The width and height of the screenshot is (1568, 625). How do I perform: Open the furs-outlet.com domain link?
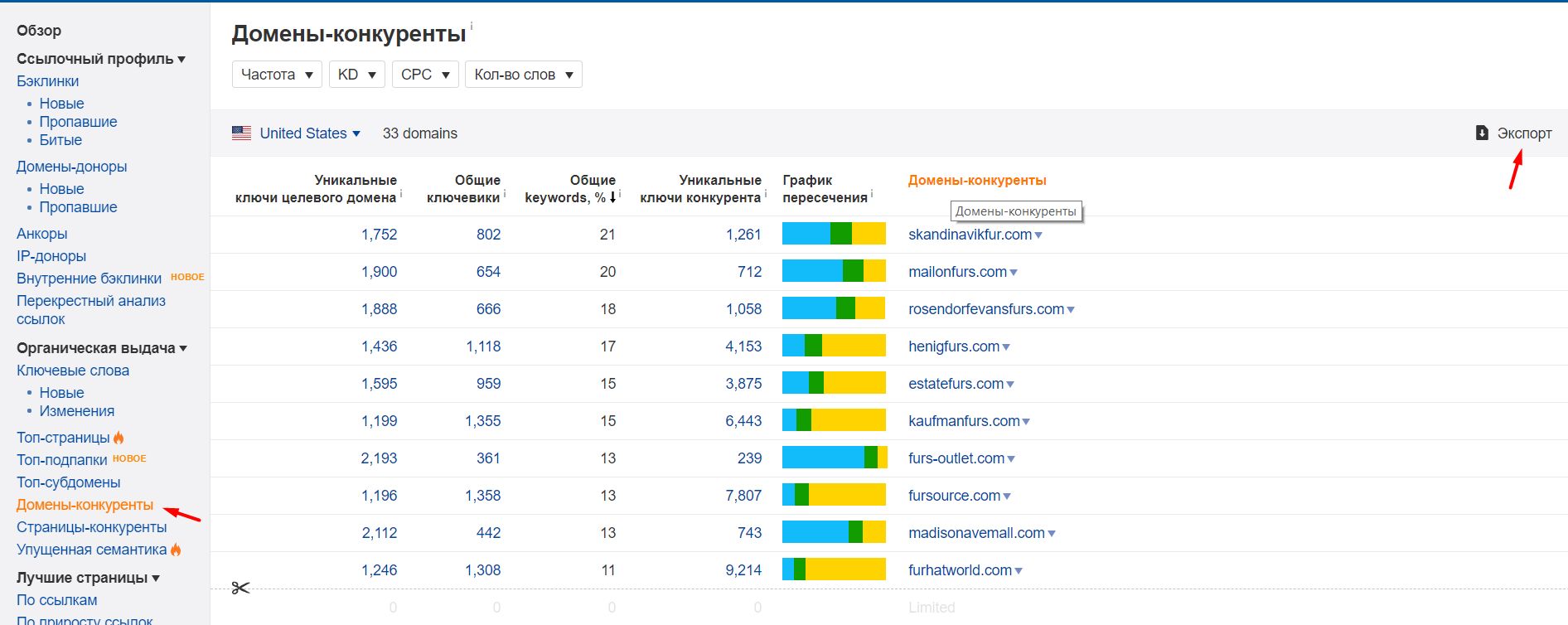point(956,458)
